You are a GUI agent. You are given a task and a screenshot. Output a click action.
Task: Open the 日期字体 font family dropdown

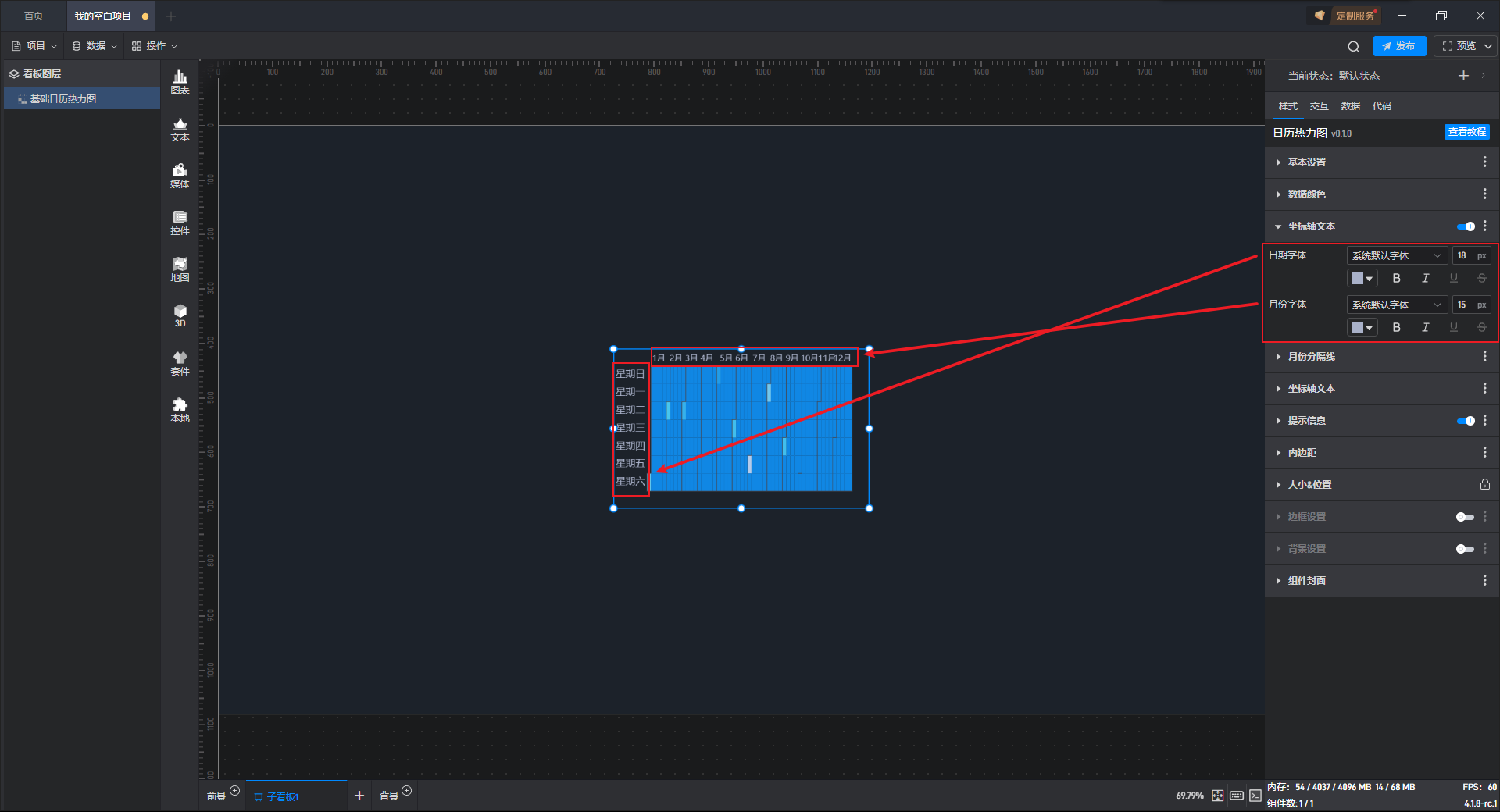pyautogui.click(x=1397, y=255)
